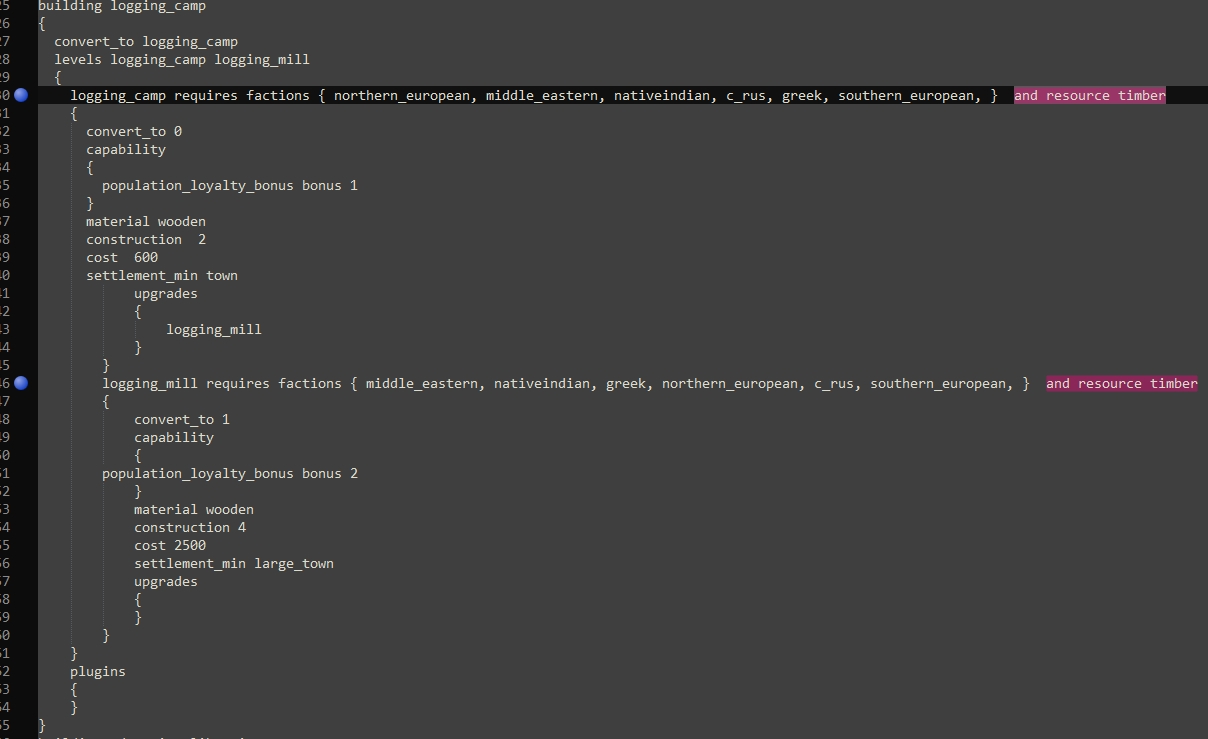This screenshot has width=1208, height=739.
Task: Click the 'convert_to 0' line
Action: (x=134, y=132)
